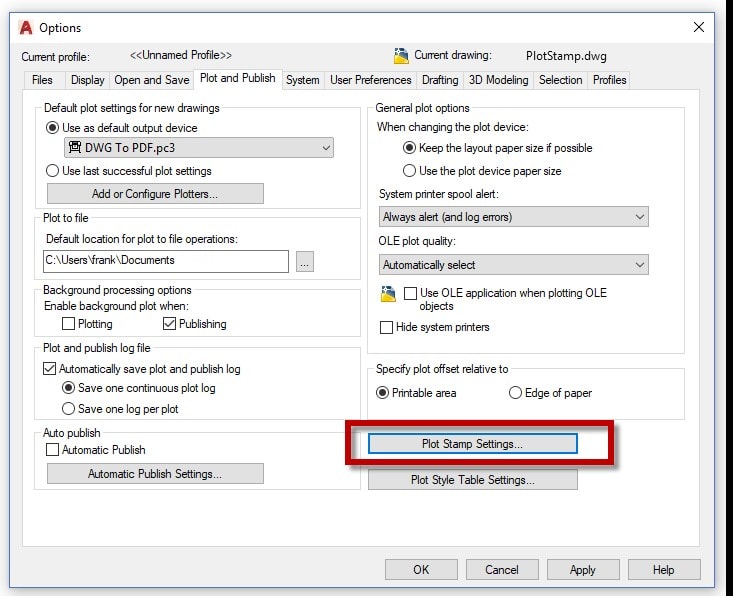Switch to the Display tab
The height and width of the screenshot is (596, 733).
coord(87,80)
